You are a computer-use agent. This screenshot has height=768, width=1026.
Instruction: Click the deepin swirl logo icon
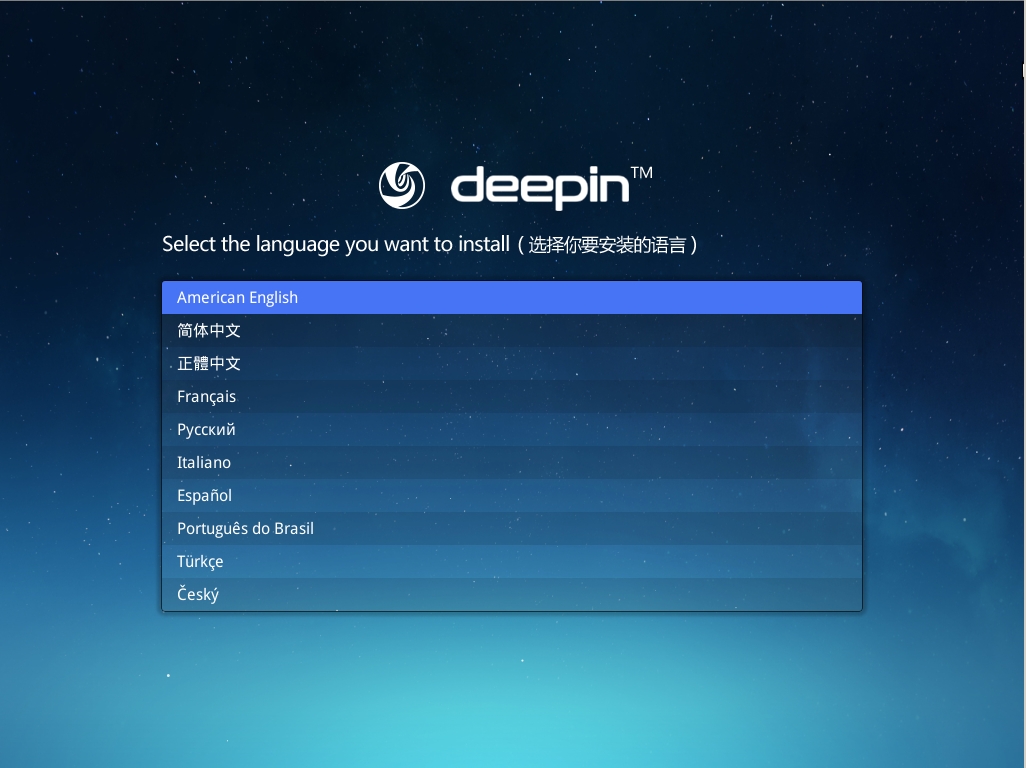pos(402,186)
